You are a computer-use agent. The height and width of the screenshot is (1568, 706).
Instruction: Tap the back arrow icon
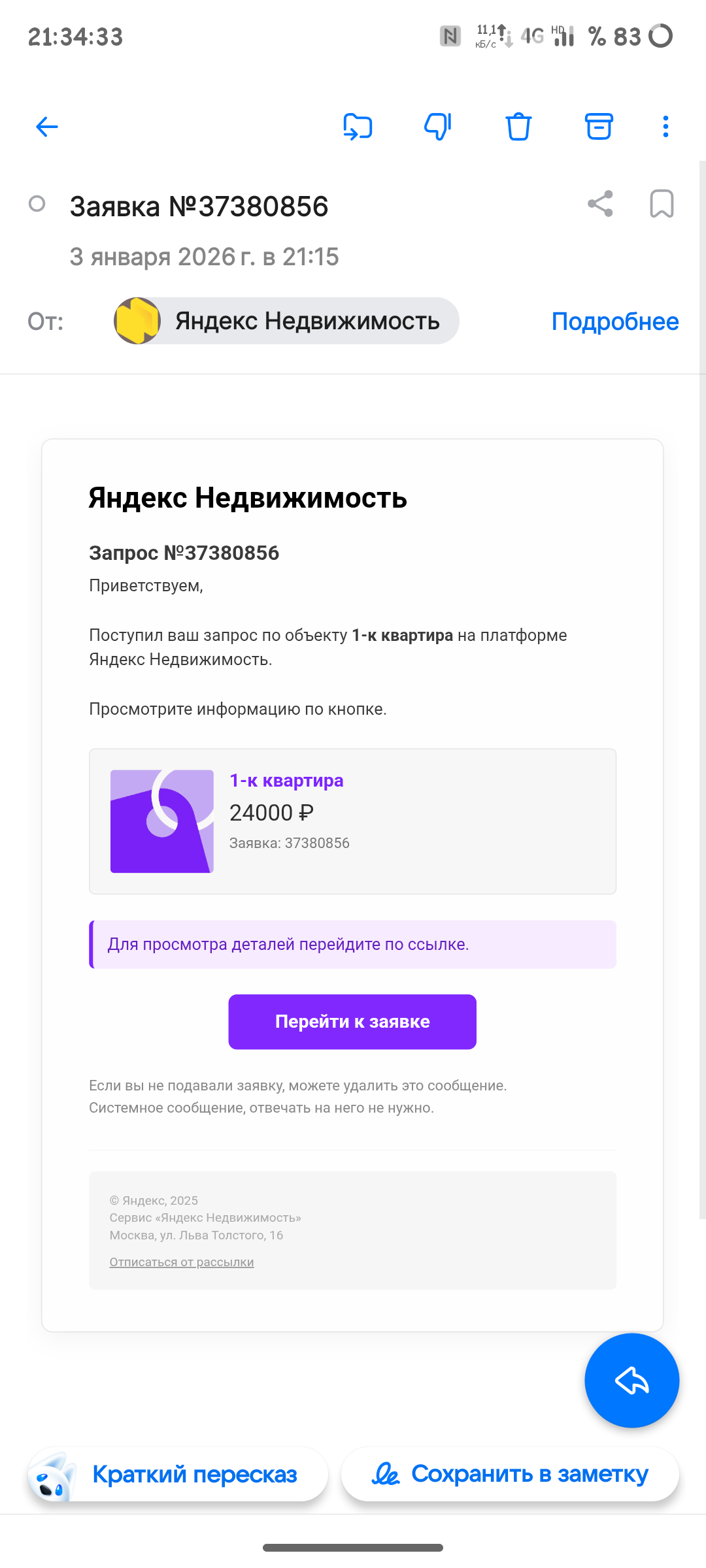point(47,127)
